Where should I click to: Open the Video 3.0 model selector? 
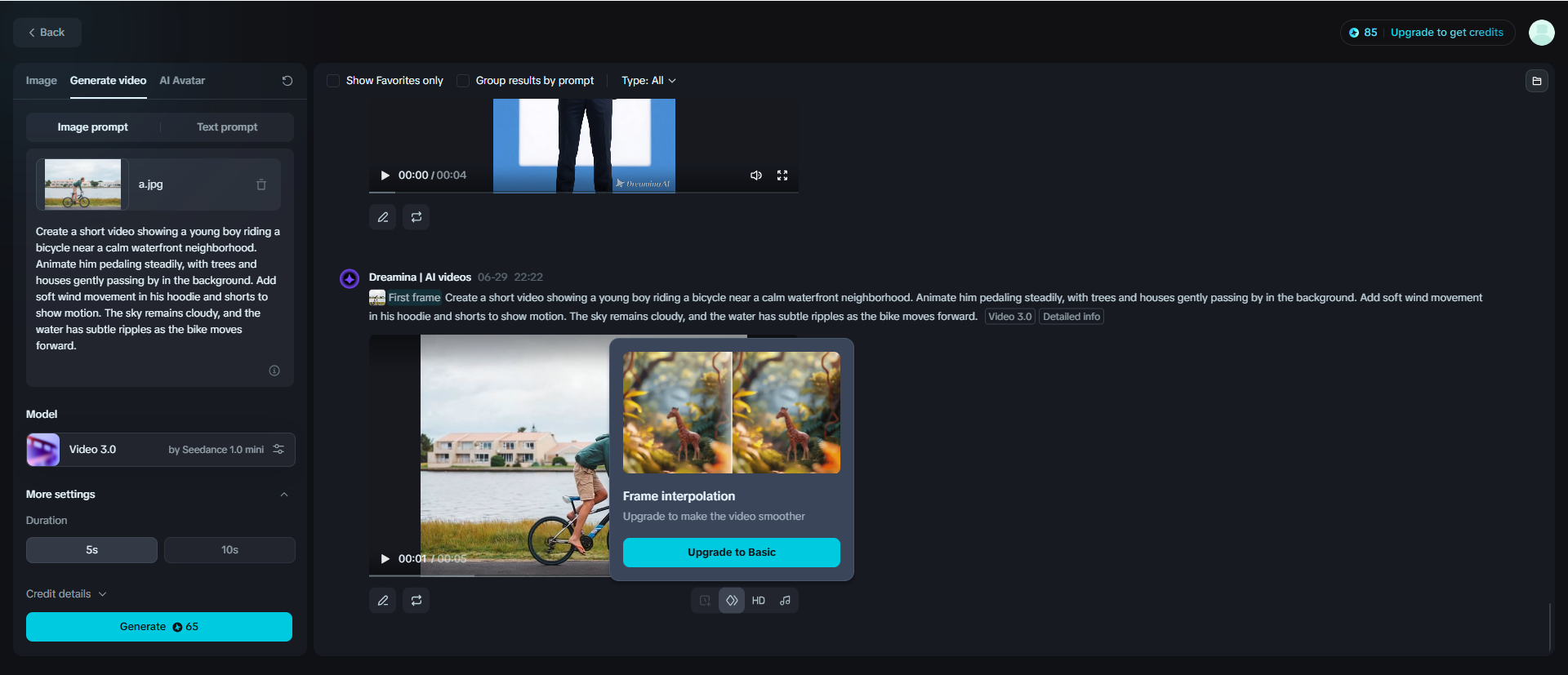[x=160, y=450]
